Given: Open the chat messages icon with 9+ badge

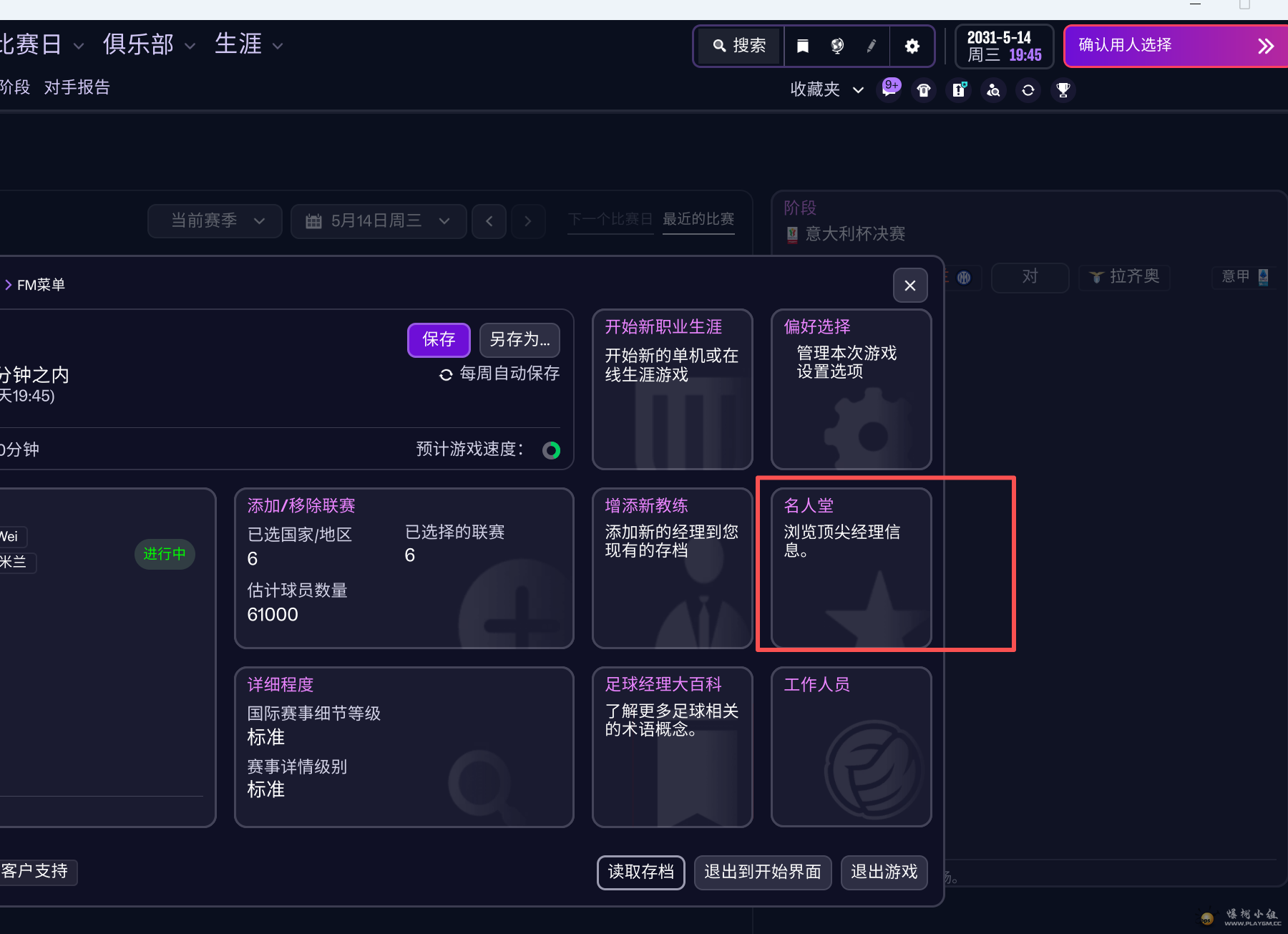Looking at the screenshot, I should coord(889,90).
